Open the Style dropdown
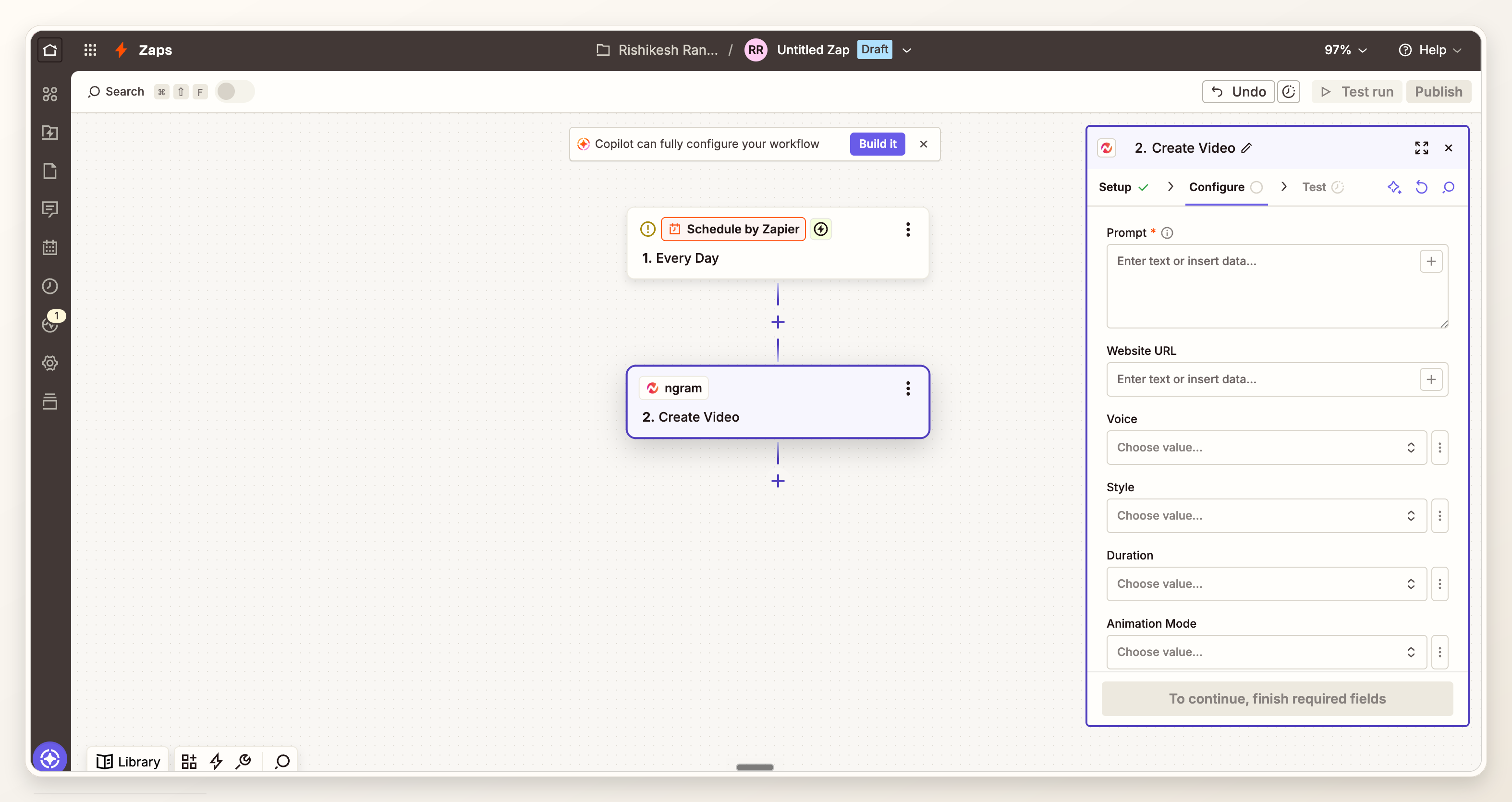The height and width of the screenshot is (802, 1512). [x=1266, y=516]
